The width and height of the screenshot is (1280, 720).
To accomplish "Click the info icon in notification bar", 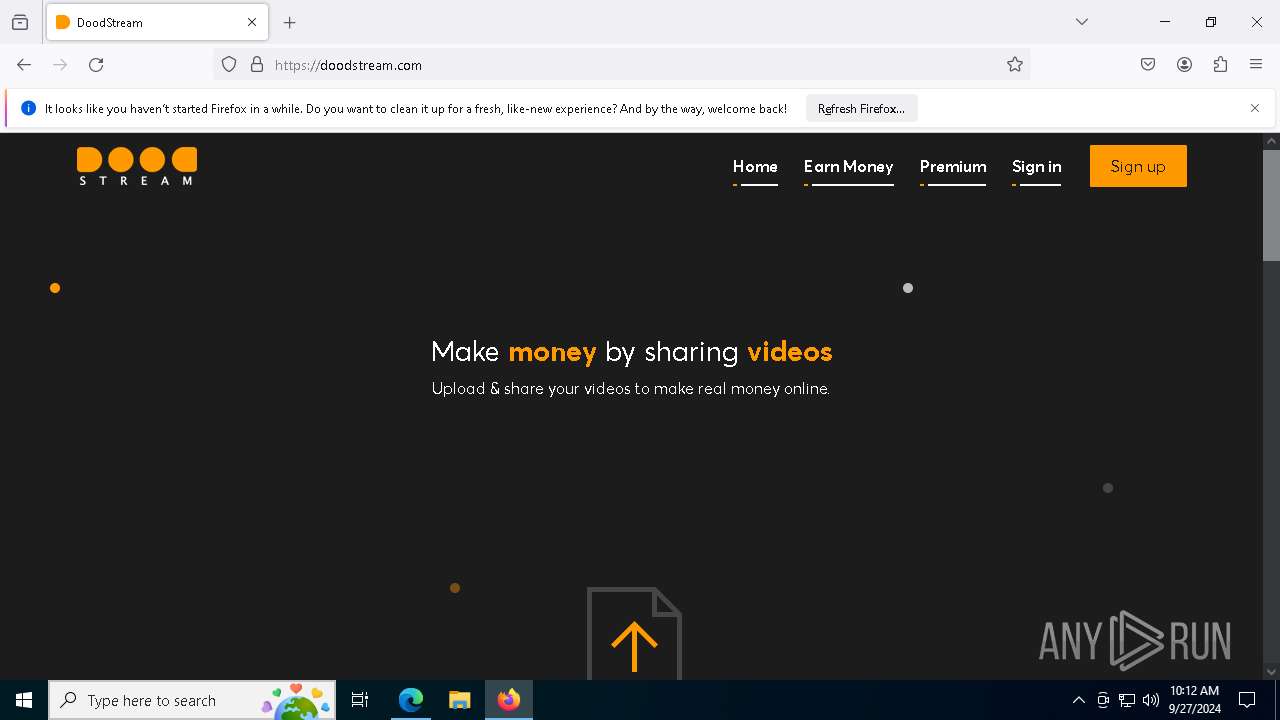I will point(28,108).
